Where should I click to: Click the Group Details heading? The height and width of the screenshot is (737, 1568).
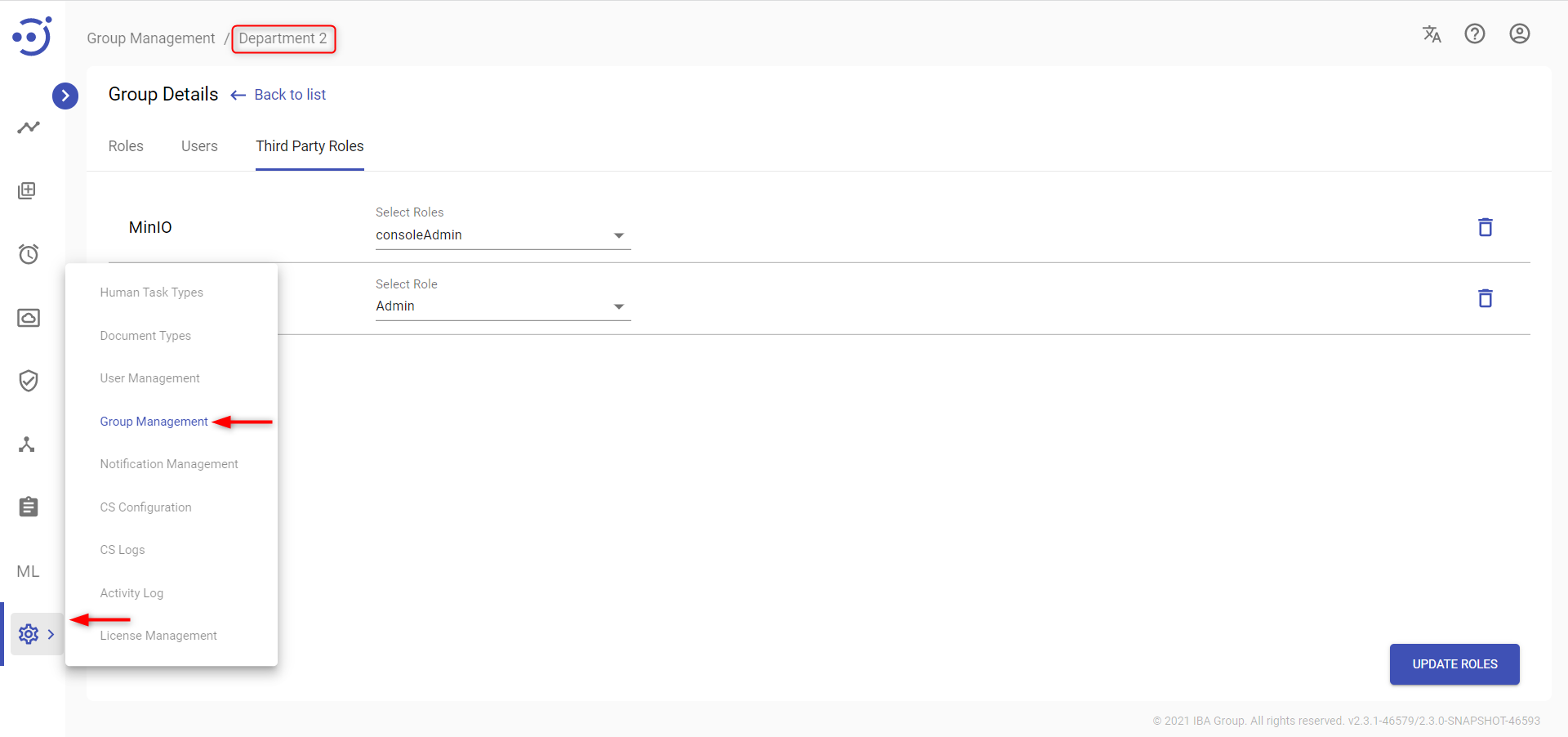pyautogui.click(x=163, y=94)
